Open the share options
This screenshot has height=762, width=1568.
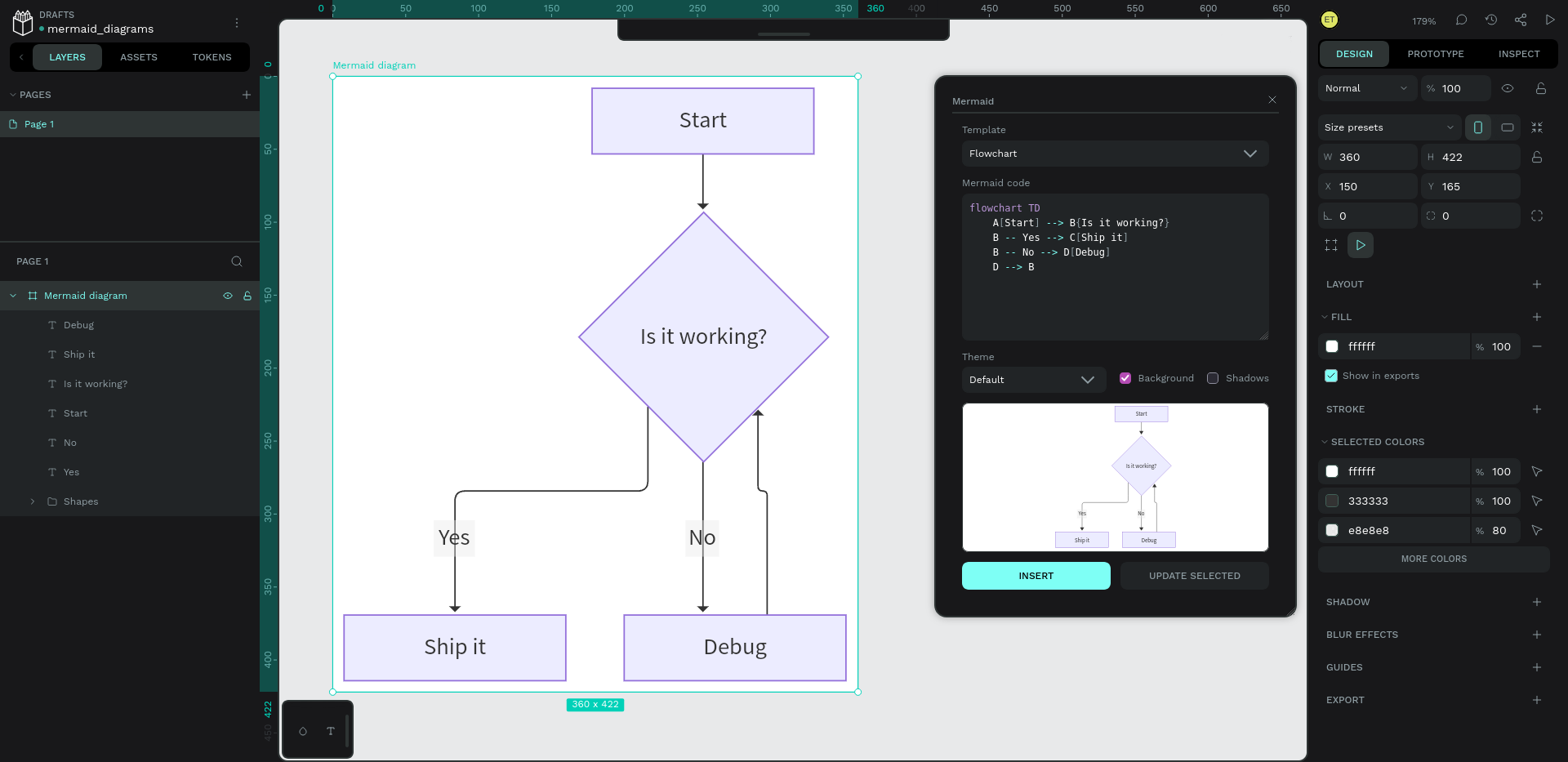tap(1521, 20)
